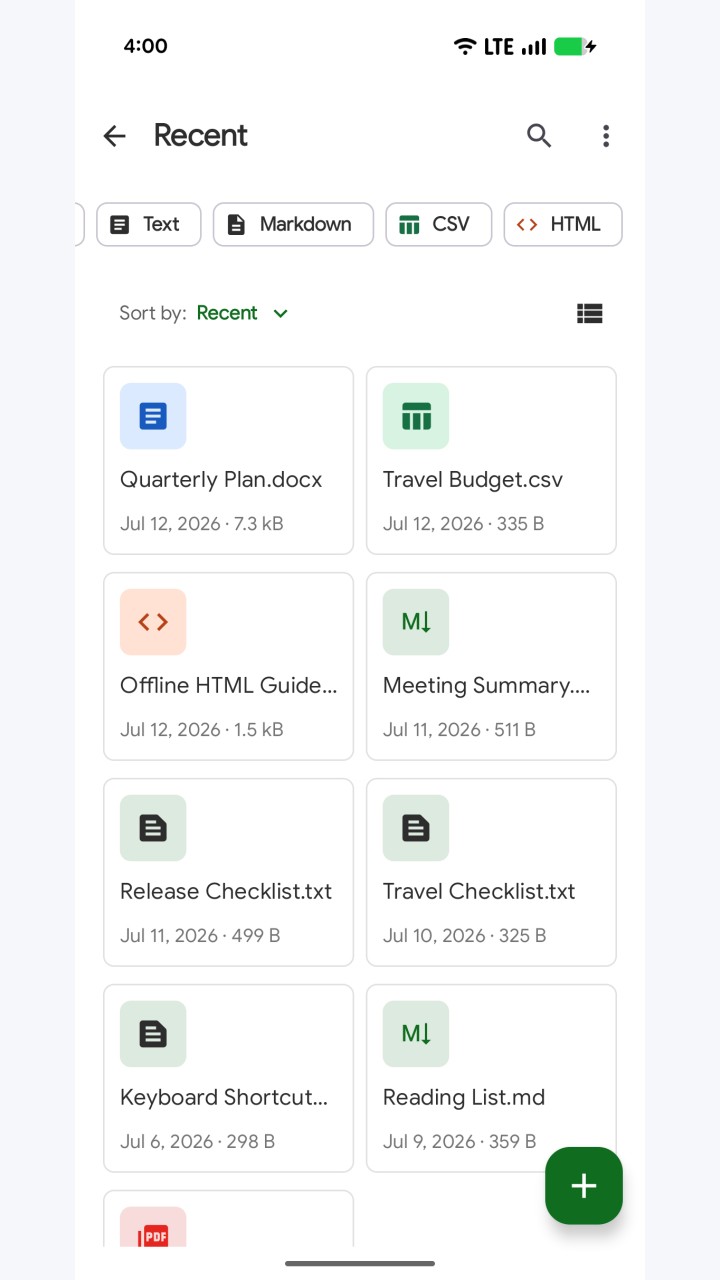Click the 'Jul 12, 2026 · 1.5 kB' details
The image size is (720, 1280).
202,730
